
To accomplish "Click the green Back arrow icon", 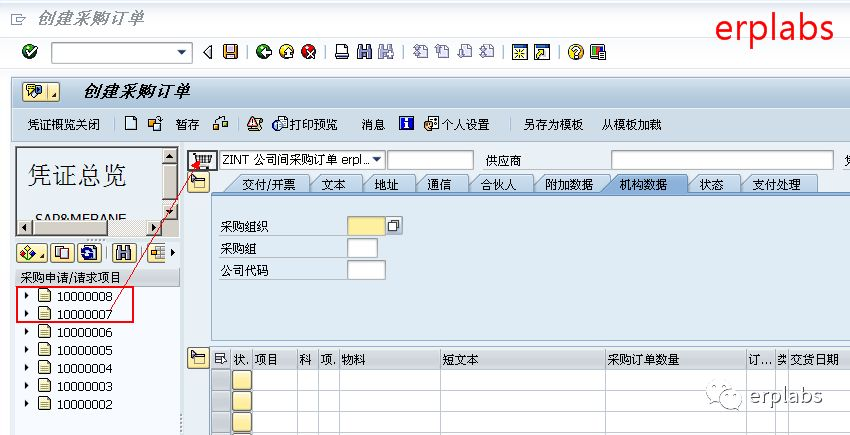I will (264, 52).
